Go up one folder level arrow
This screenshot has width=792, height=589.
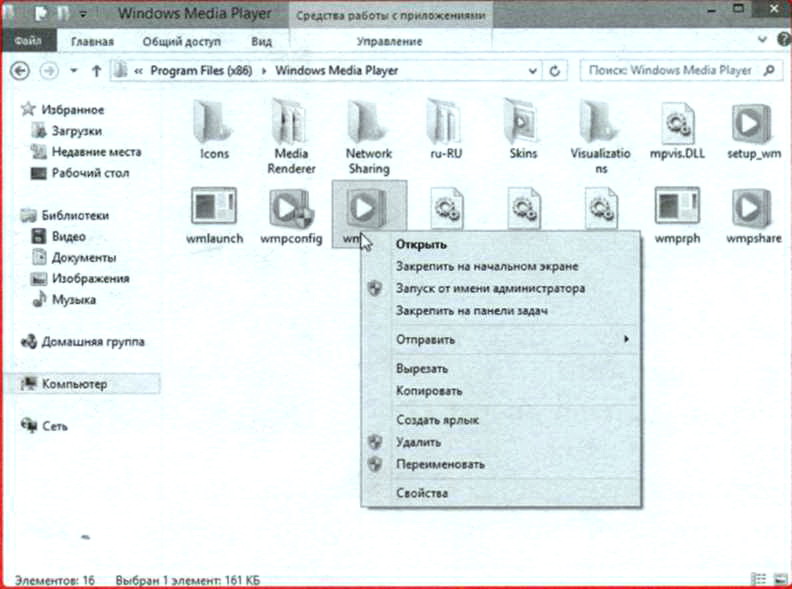pos(96,71)
